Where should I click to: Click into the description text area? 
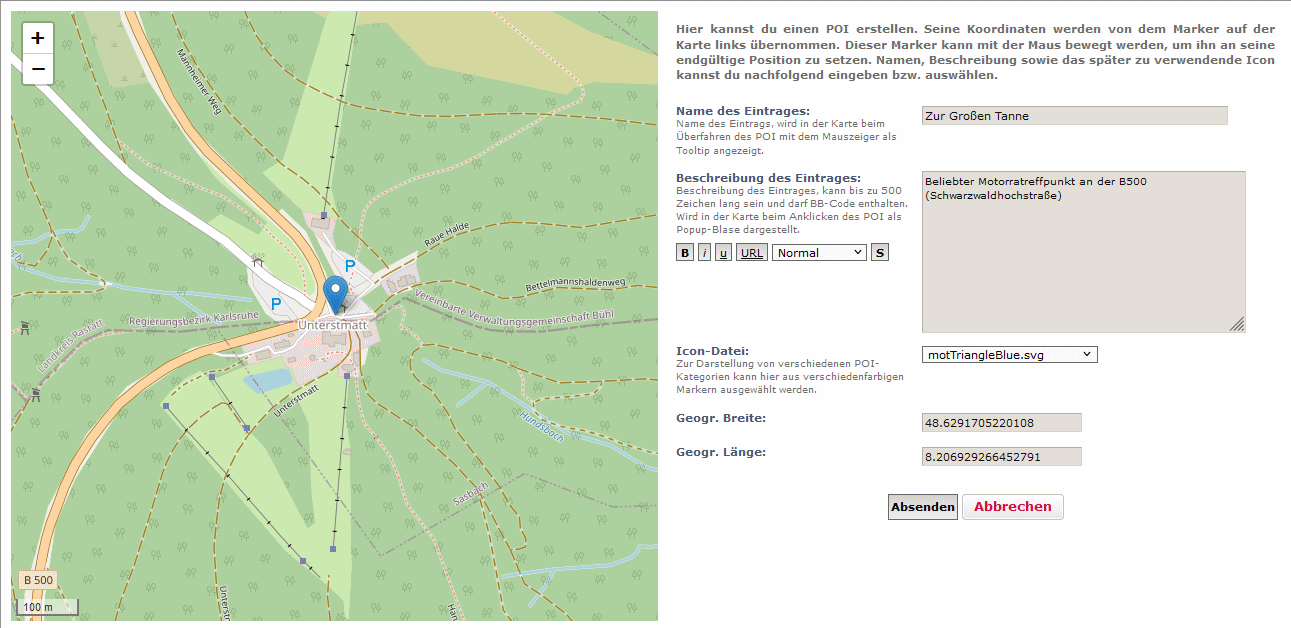tap(1083, 252)
